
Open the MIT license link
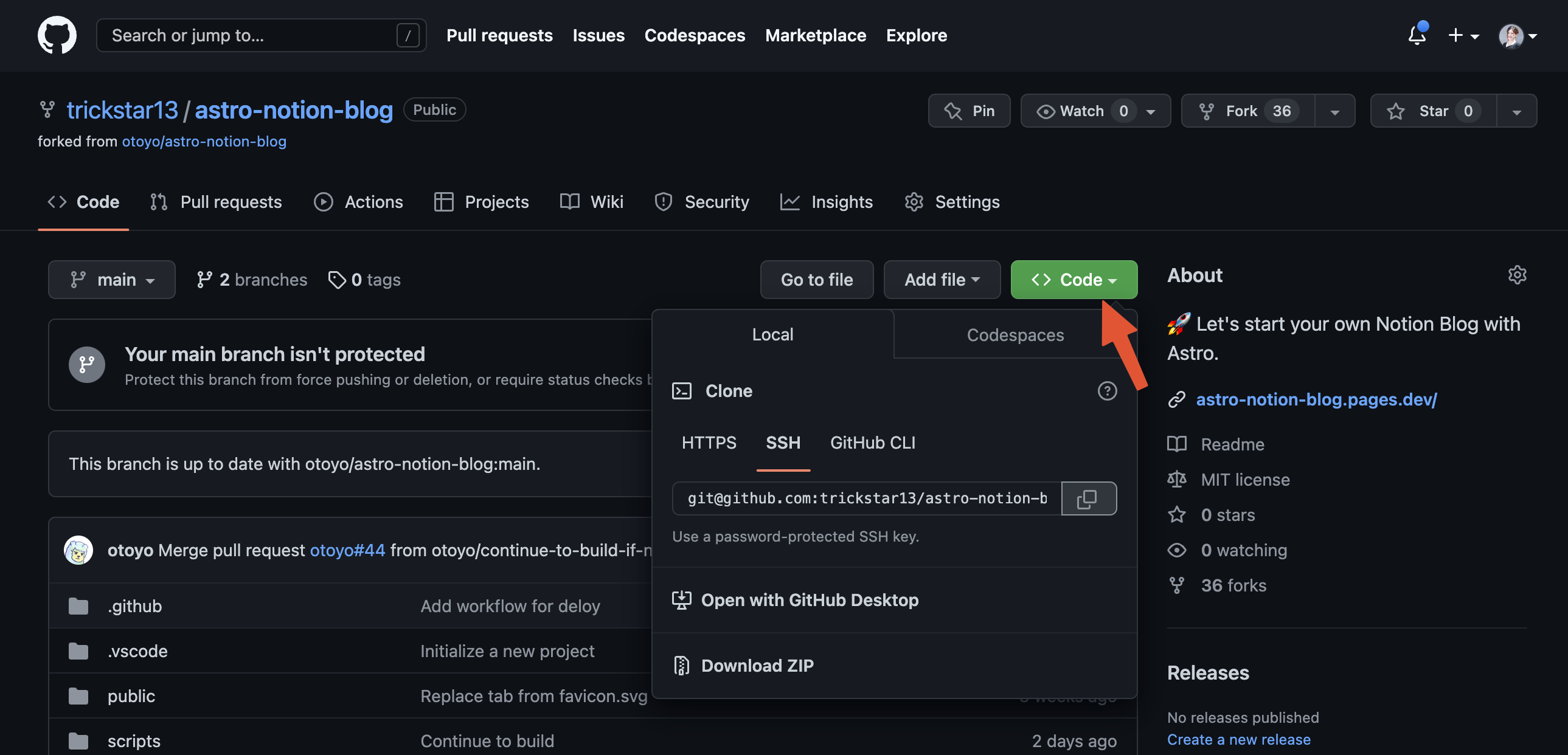point(1229,480)
